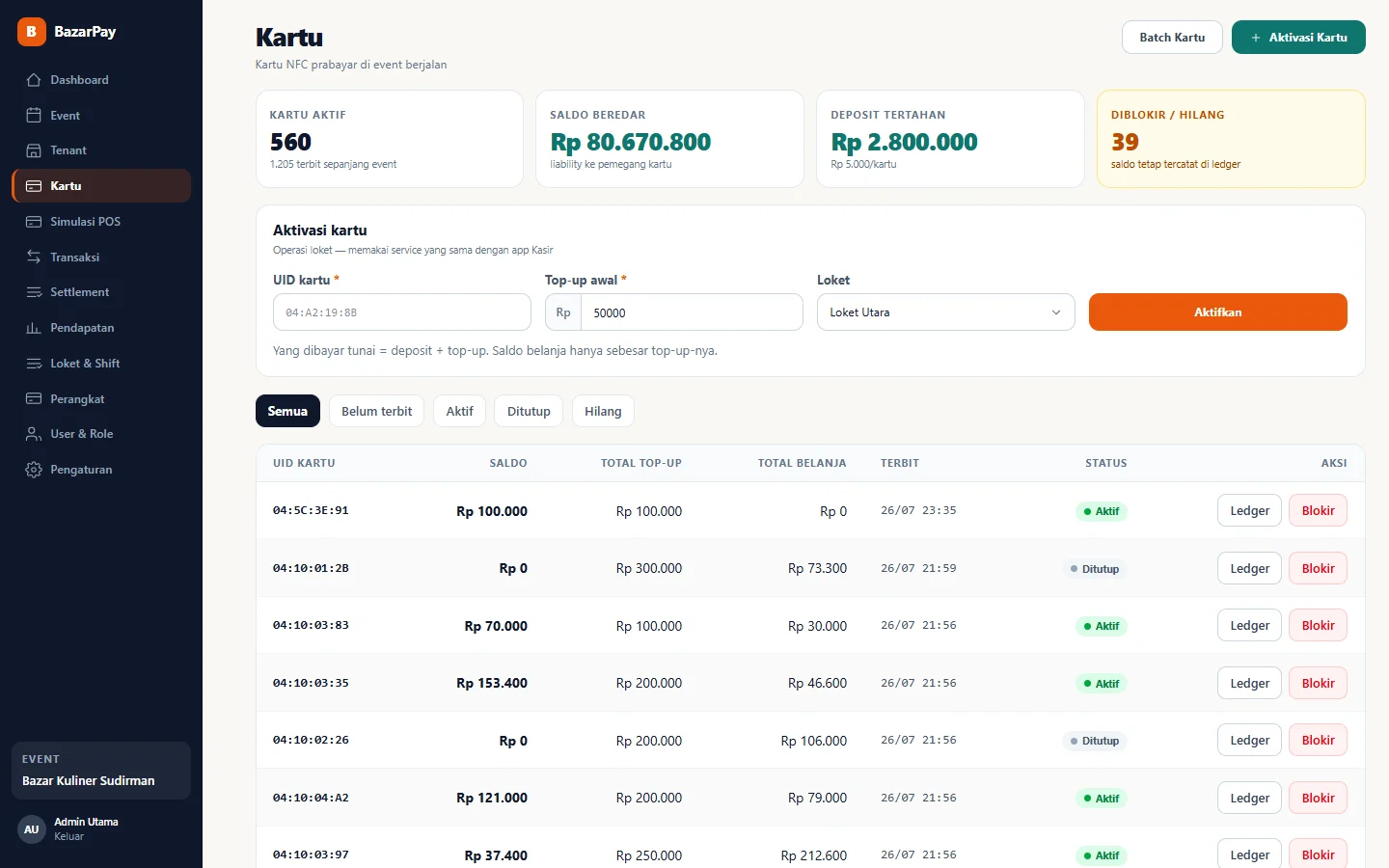
Task: Click the Pendapatan chart icon
Action: pos(34,328)
